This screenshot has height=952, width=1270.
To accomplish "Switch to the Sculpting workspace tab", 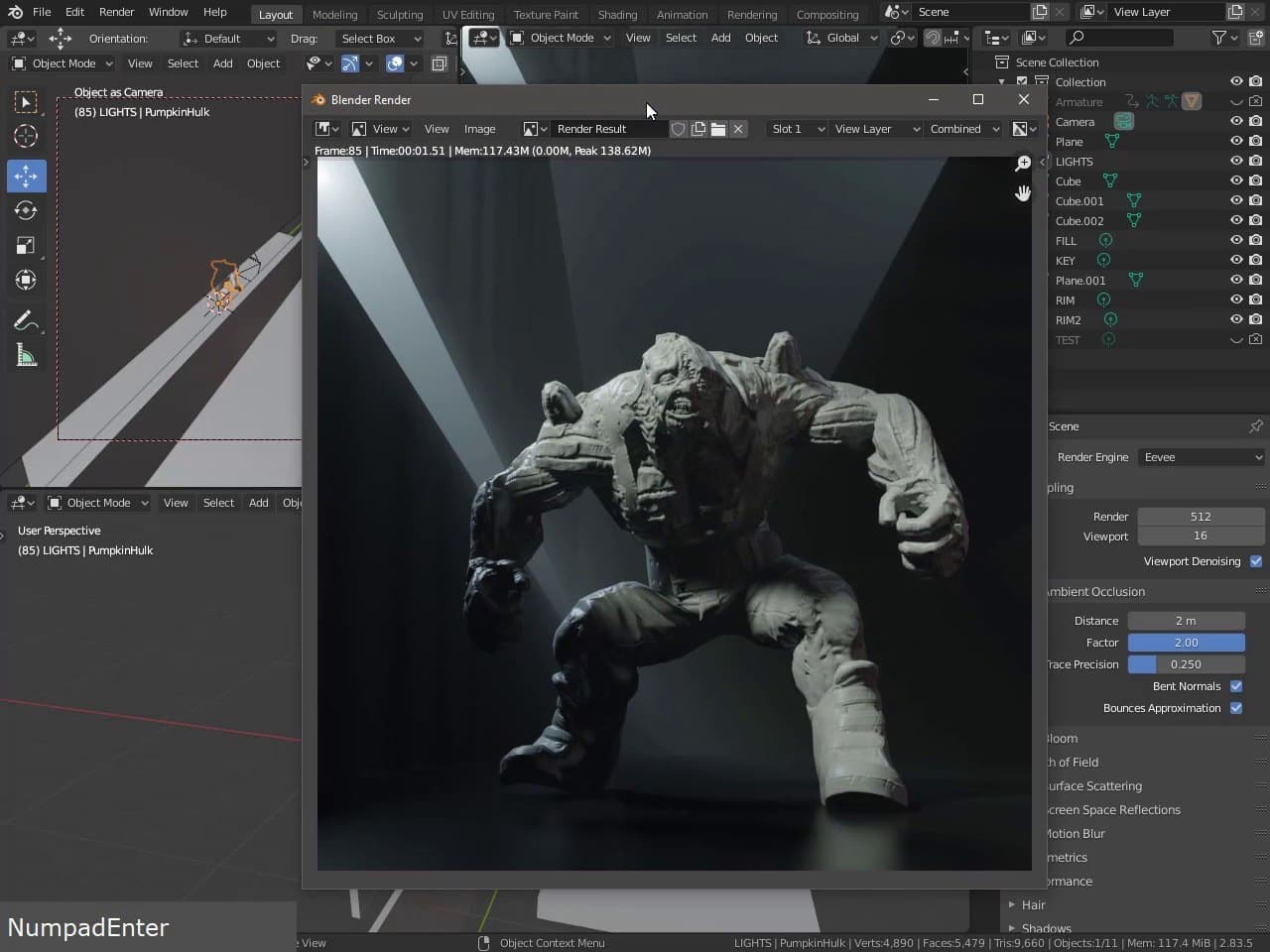I will point(400,15).
